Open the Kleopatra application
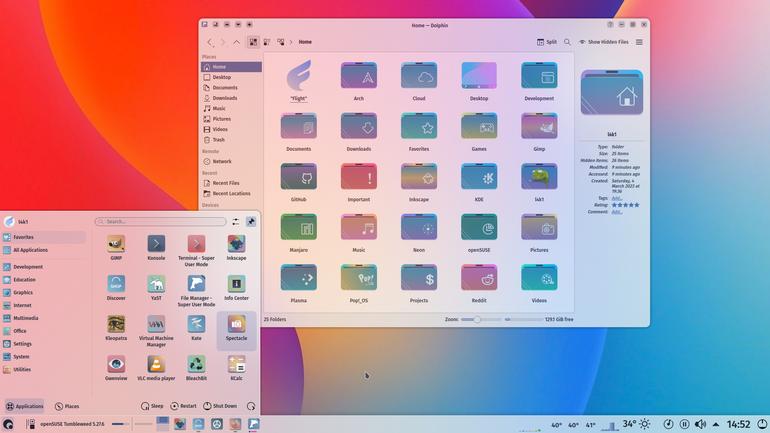This screenshot has width=770, height=433. pos(116,325)
